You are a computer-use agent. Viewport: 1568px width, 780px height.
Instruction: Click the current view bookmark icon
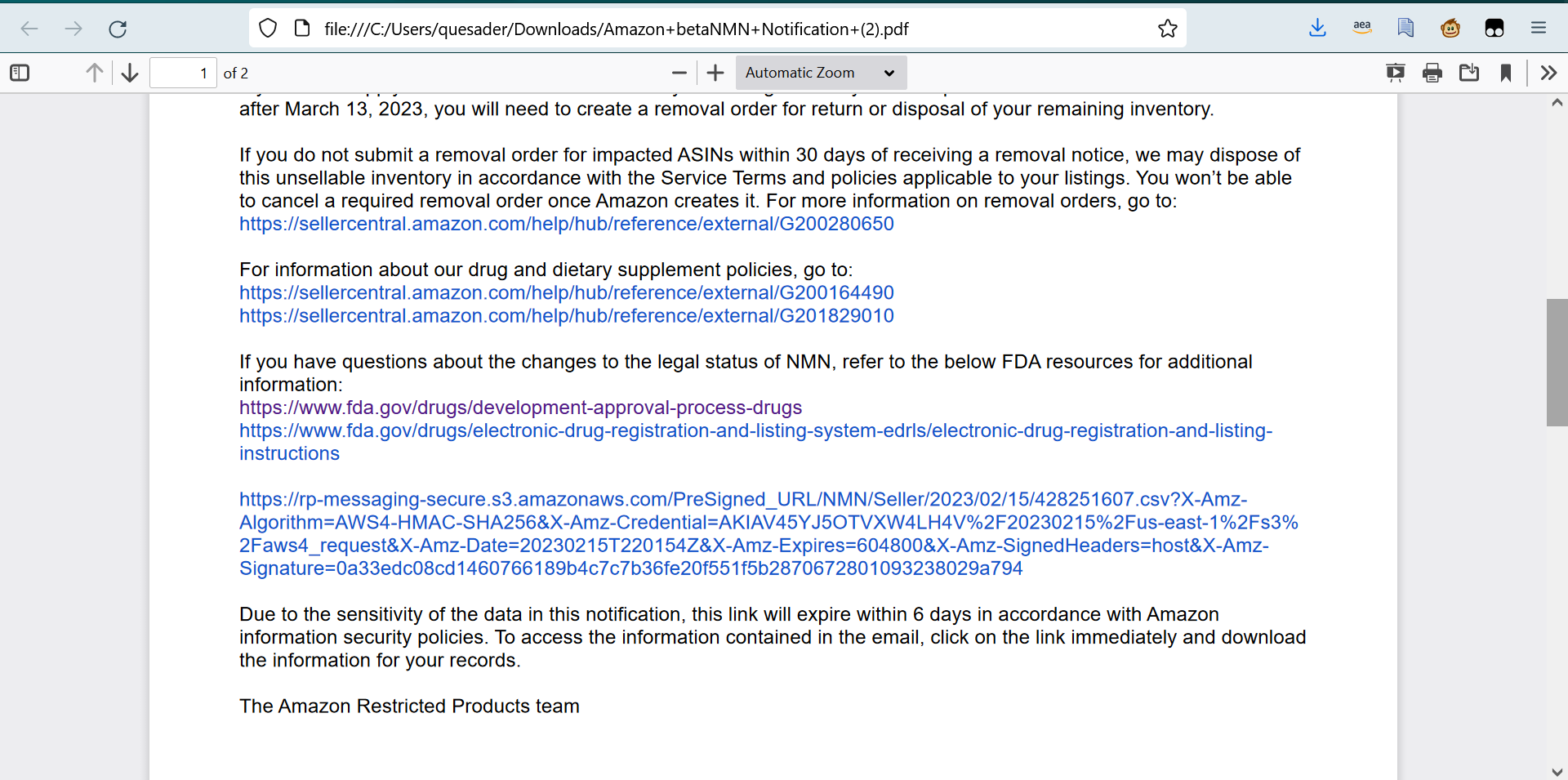click(x=1506, y=73)
